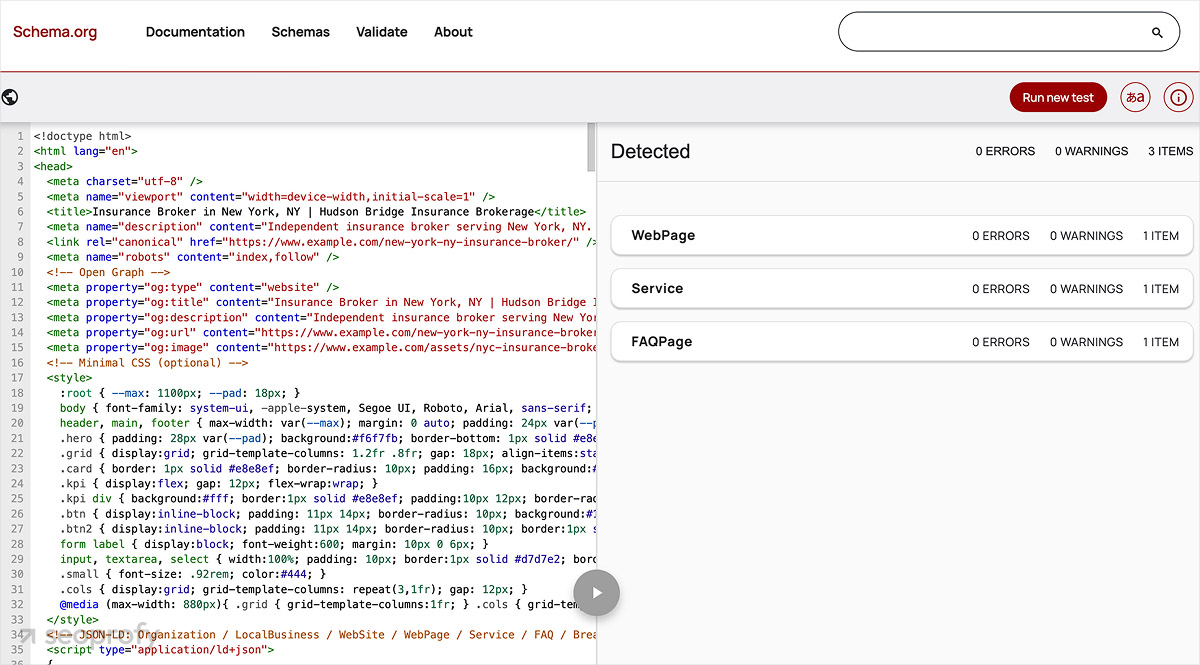Image resolution: width=1200 pixels, height=665 pixels.
Task: Click the "3 ITEMS" count beside Detected
Action: click(x=1171, y=151)
